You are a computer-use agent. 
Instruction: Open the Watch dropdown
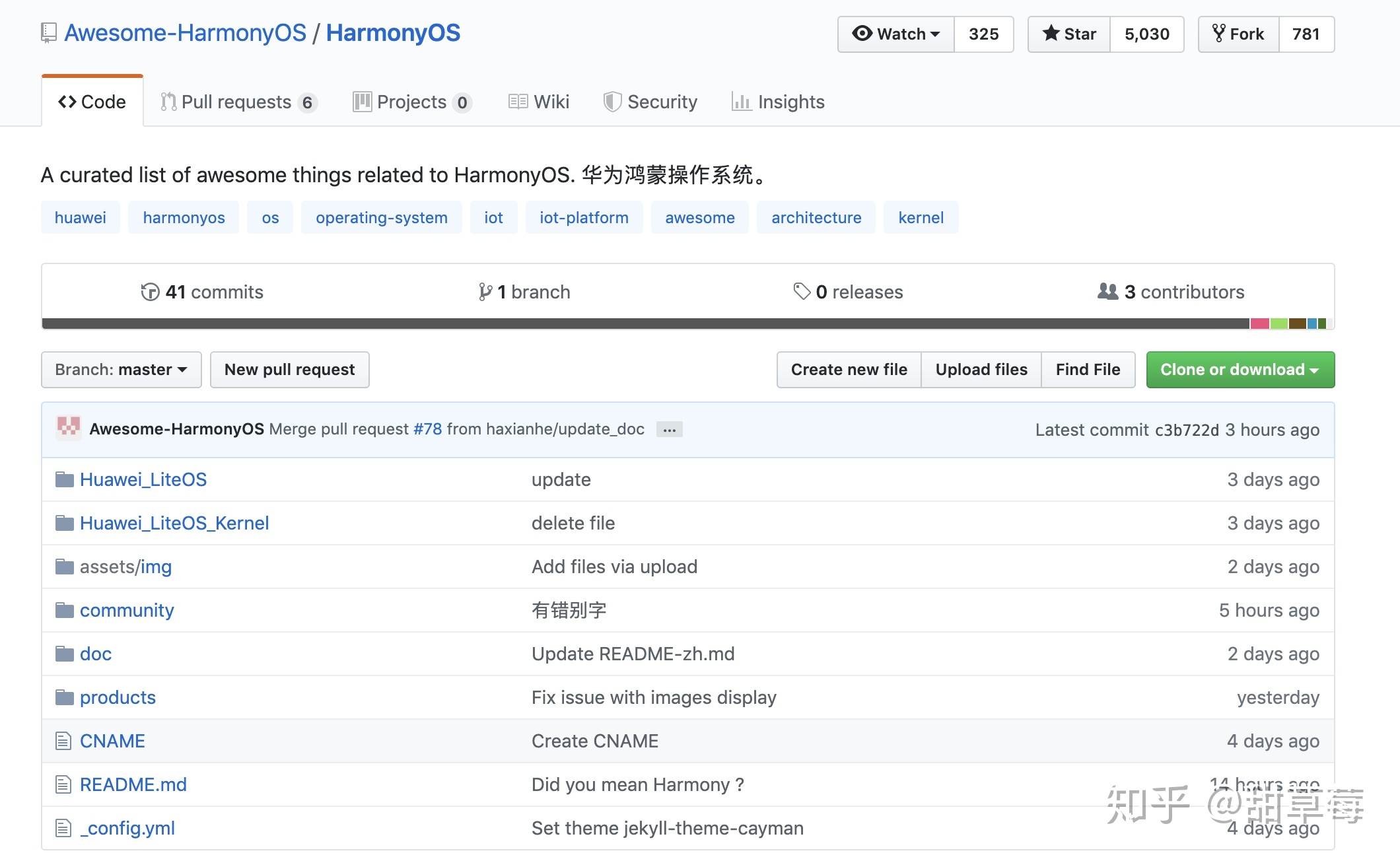click(896, 34)
